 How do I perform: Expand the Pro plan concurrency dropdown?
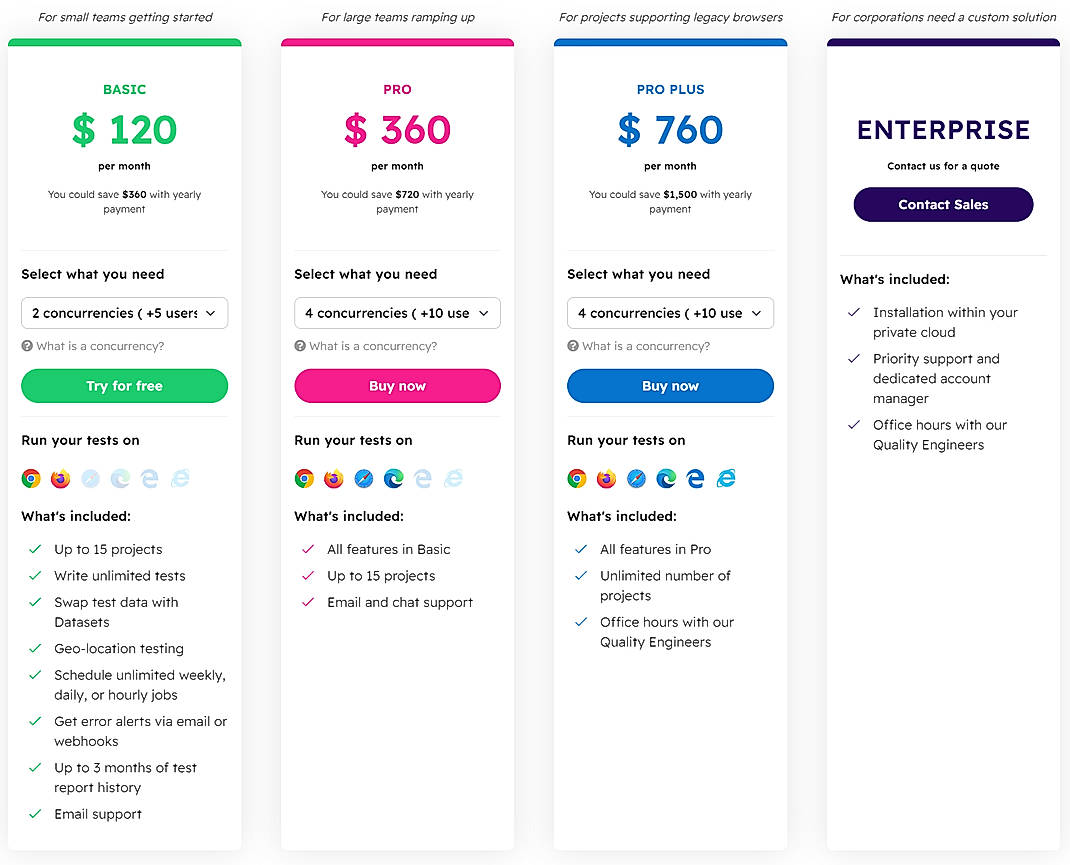coord(397,313)
